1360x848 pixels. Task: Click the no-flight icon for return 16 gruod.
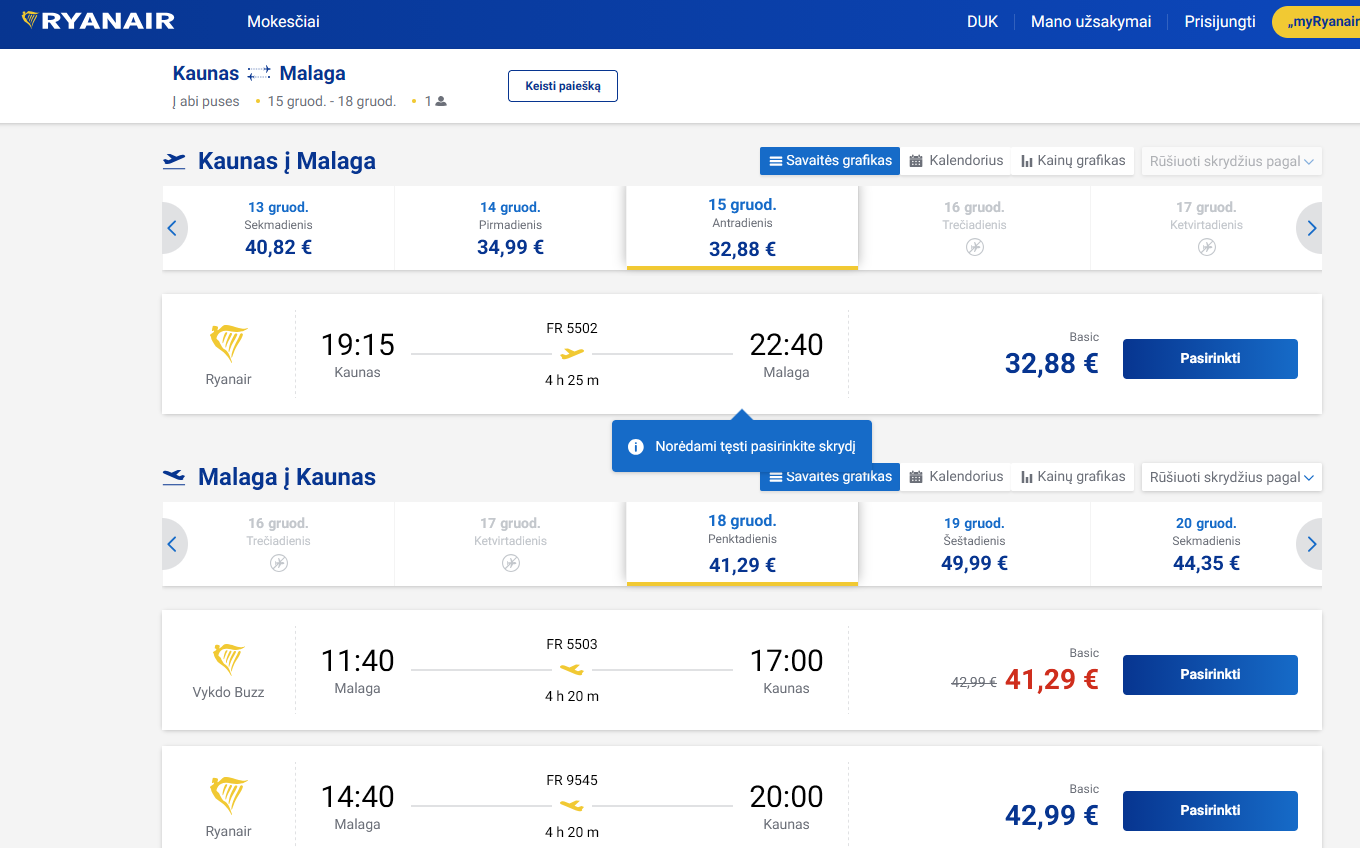(x=279, y=563)
